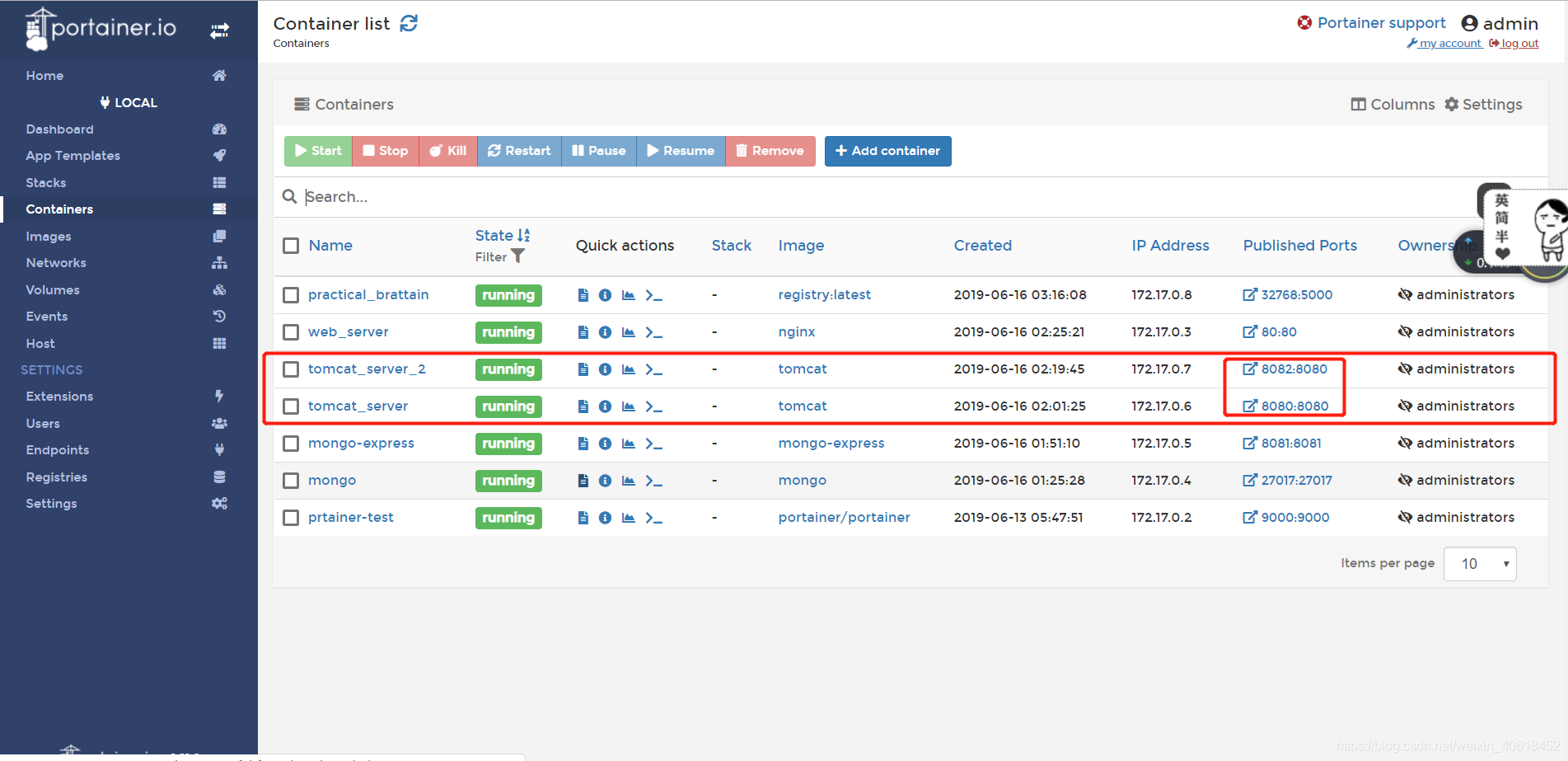Click the search magnifier icon
This screenshot has width=1568, height=761.
click(x=289, y=196)
